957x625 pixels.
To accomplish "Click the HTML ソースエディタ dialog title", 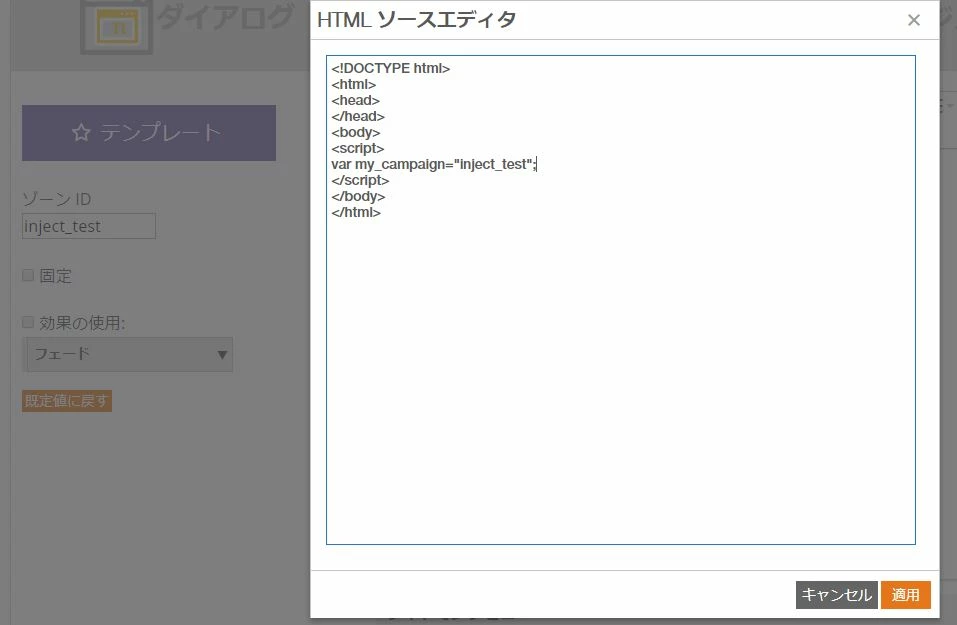I will click(417, 20).
